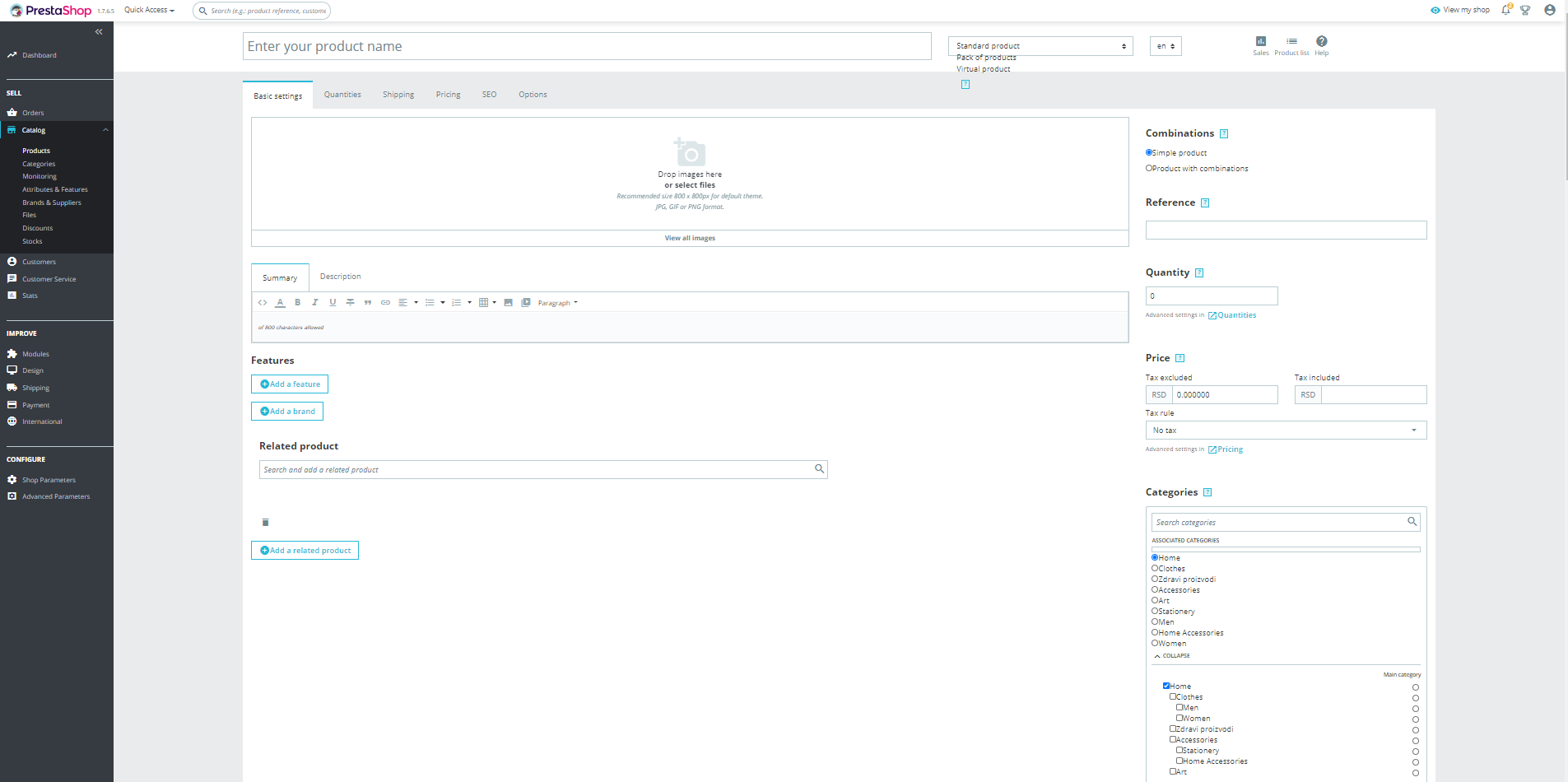Open the source code editor icon
Viewport: 1568px width, 782px height.
pos(263,303)
